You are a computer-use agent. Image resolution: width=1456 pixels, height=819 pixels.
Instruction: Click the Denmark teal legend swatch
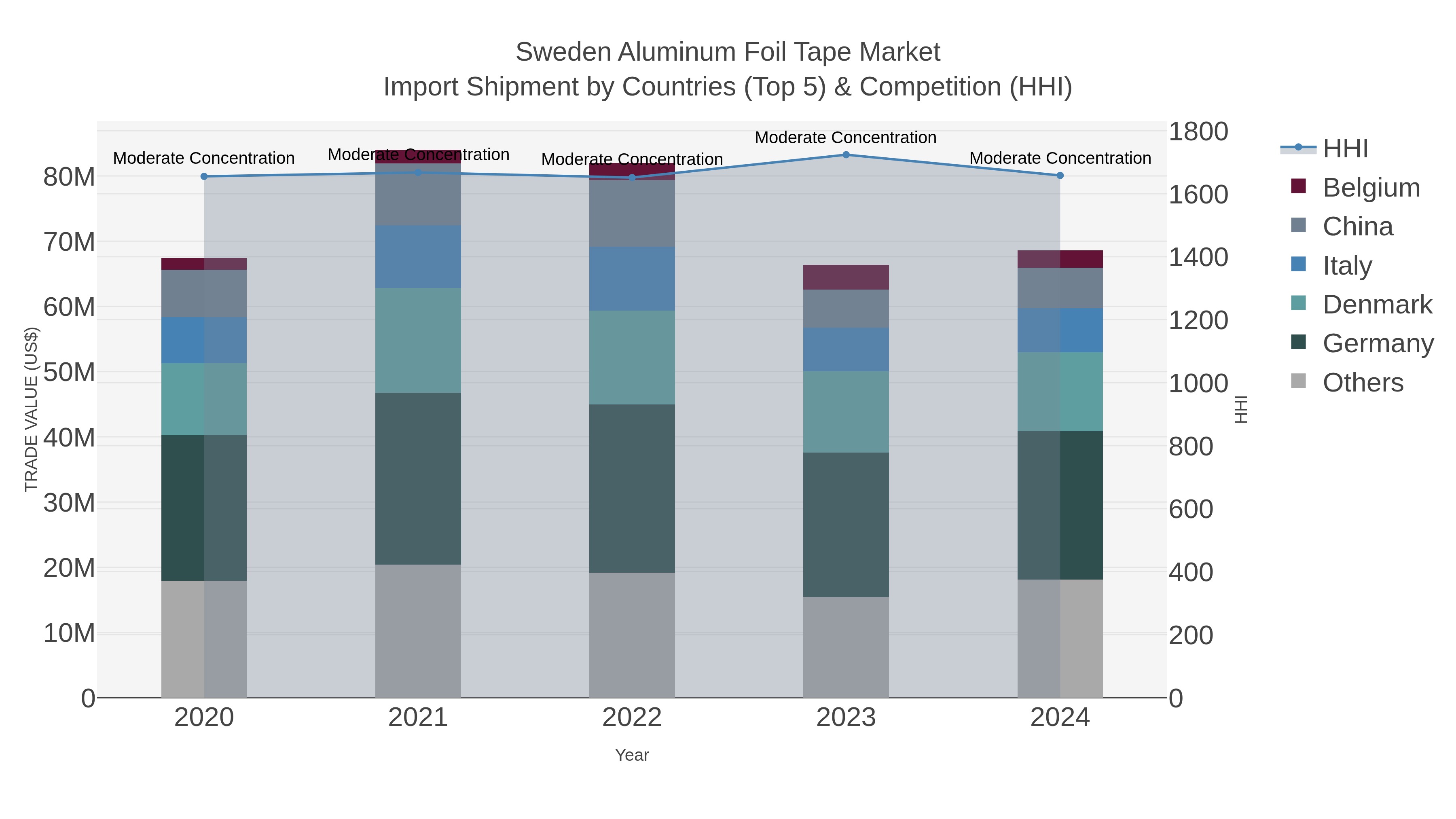coord(1299,303)
